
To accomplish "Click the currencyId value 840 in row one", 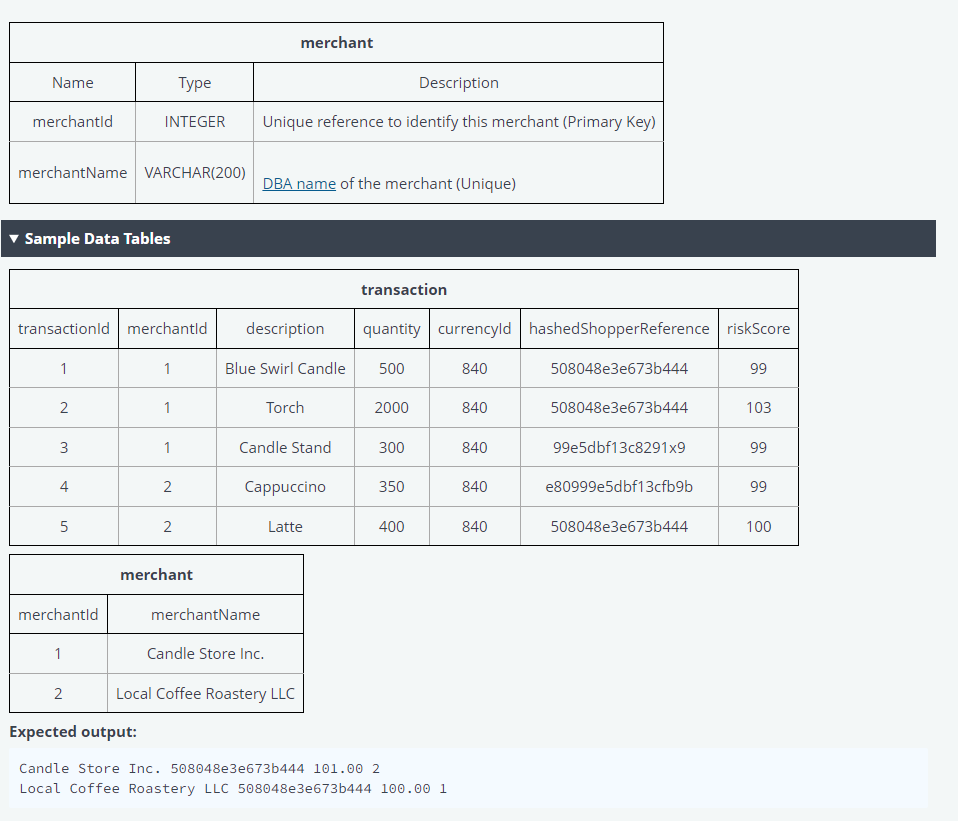I will pos(474,368).
